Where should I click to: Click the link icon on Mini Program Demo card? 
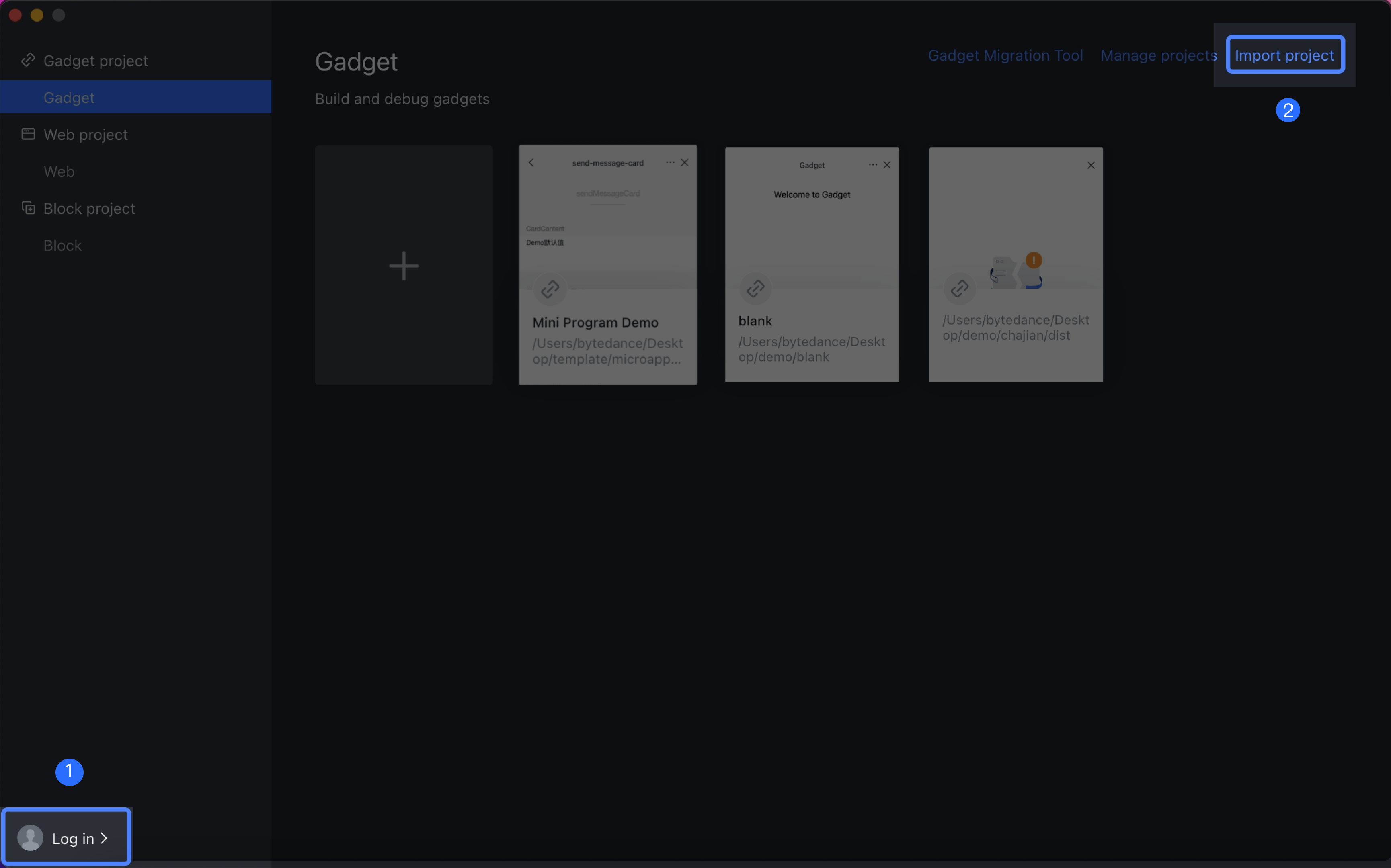(550, 289)
